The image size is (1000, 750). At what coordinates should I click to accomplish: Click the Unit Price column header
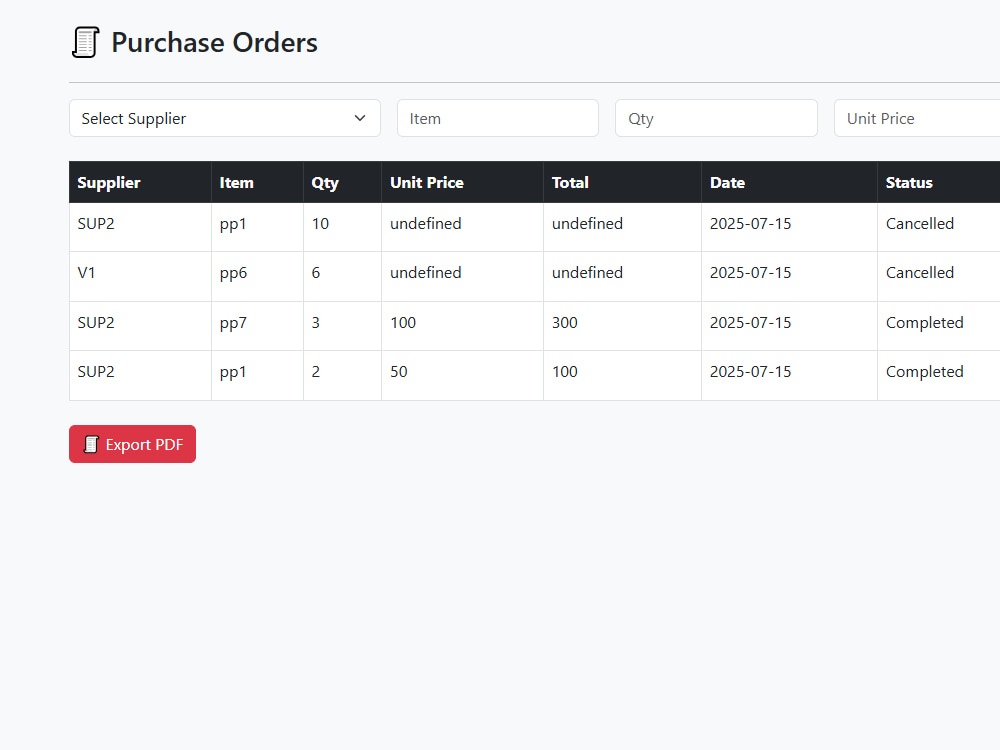click(462, 182)
